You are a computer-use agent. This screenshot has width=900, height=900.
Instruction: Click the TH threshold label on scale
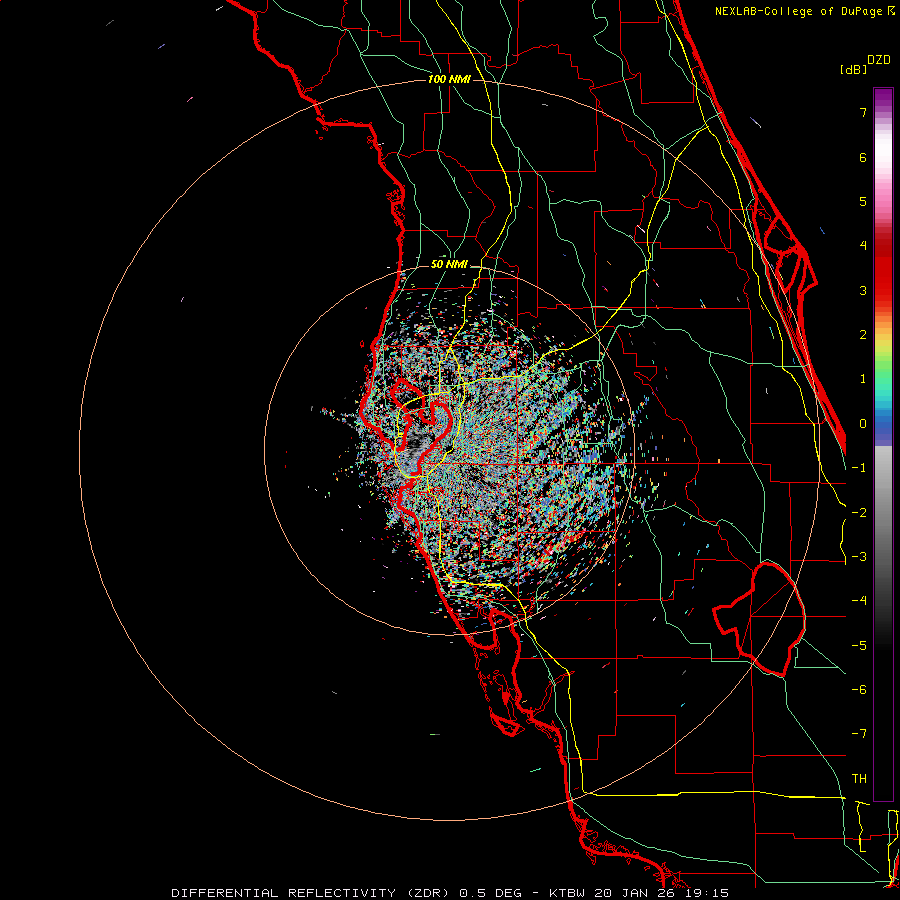tap(859, 779)
